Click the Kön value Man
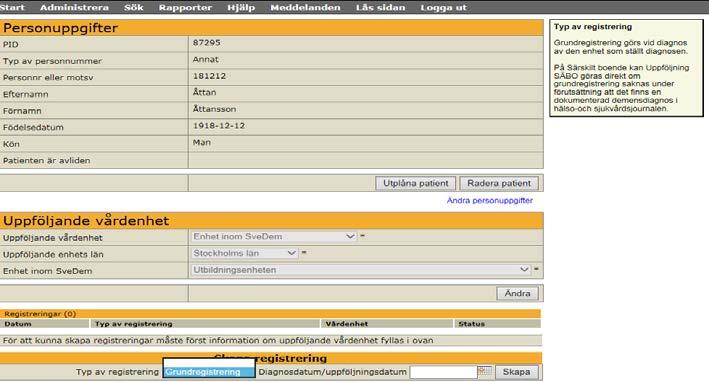Screen dimensions: 709x382 202,142
